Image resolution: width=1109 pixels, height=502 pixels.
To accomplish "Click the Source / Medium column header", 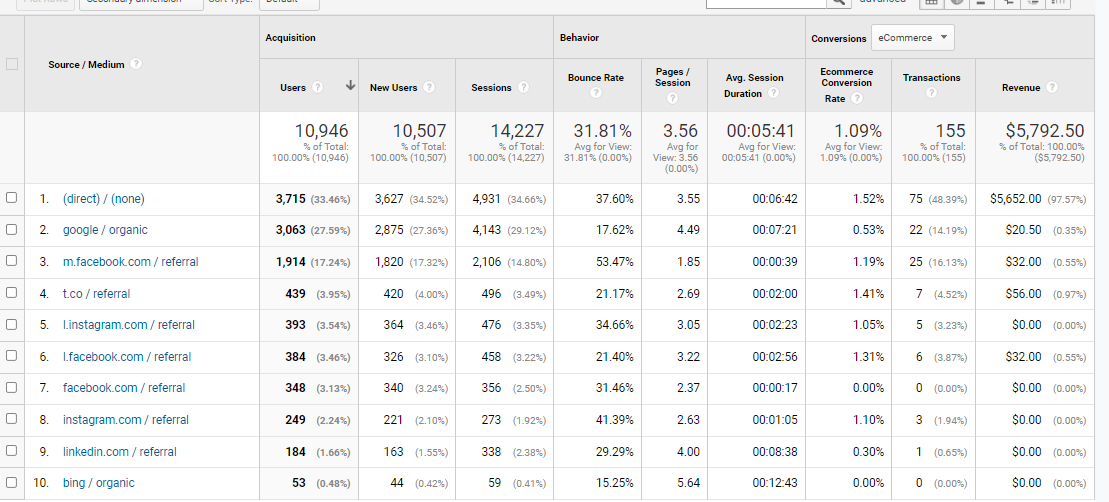I will pos(86,64).
